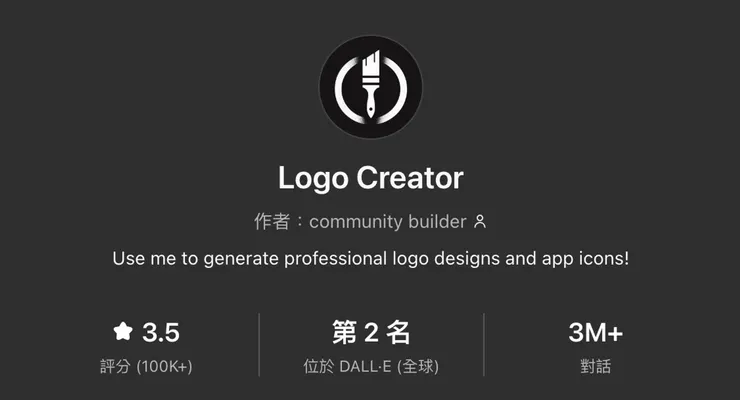Click the Logo Creator paintbrush avatar
Viewport: 740px width, 400px height.
coord(370,87)
